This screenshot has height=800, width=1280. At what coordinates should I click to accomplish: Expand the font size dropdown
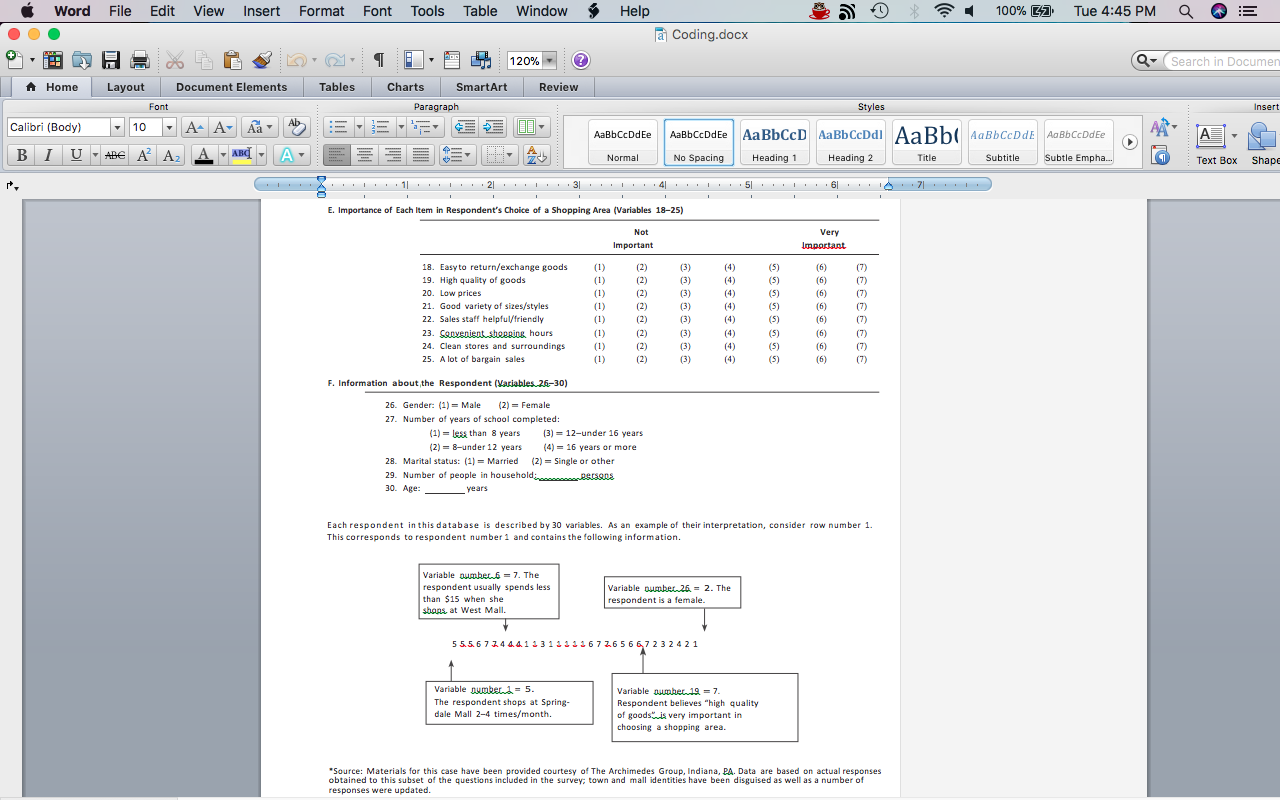(169, 127)
